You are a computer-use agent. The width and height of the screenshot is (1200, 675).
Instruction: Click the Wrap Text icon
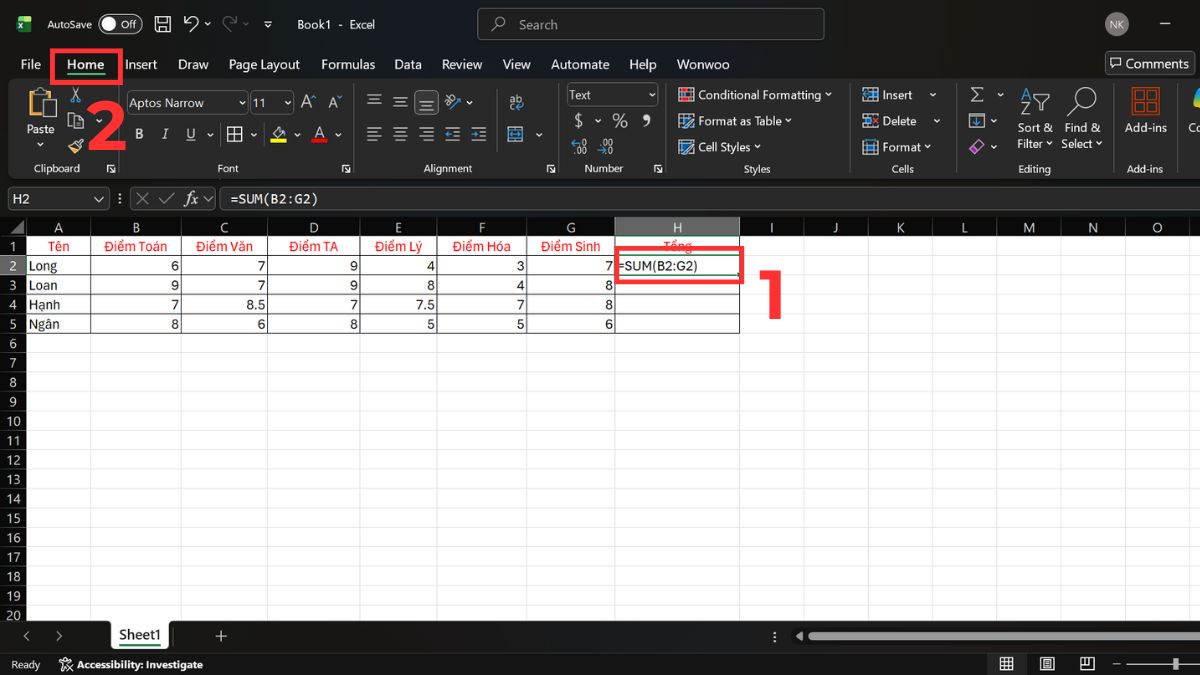(x=517, y=101)
